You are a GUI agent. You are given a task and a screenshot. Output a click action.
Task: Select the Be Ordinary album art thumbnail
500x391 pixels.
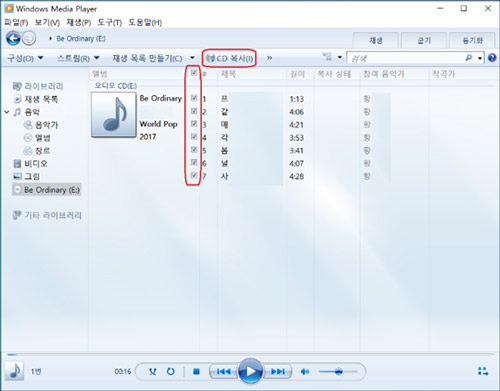114,115
